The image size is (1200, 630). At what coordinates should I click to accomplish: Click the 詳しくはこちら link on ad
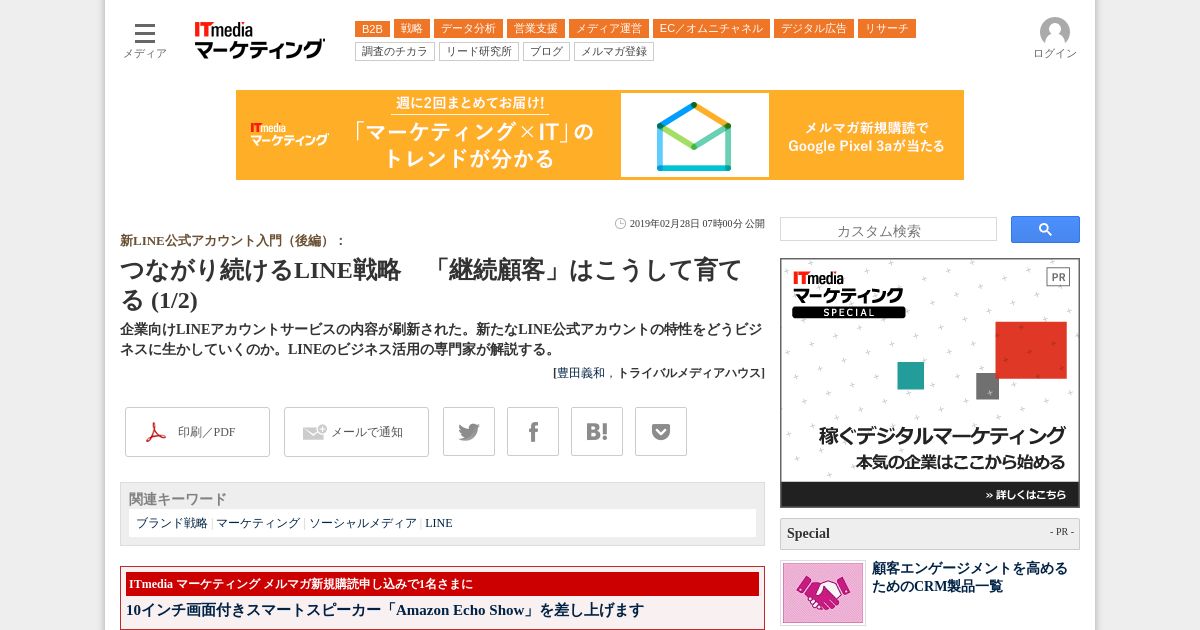pyautogui.click(x=1025, y=494)
